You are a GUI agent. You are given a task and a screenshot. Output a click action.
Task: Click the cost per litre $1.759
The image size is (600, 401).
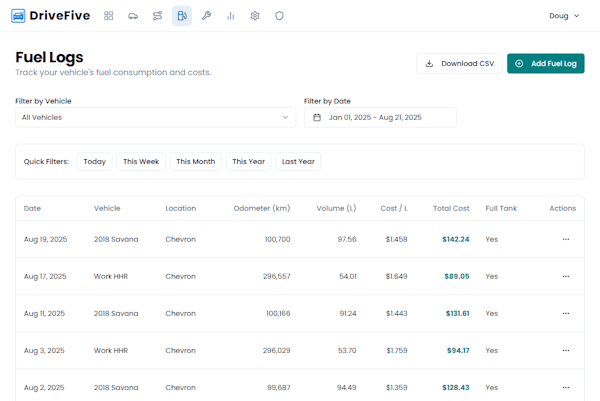tap(396, 350)
